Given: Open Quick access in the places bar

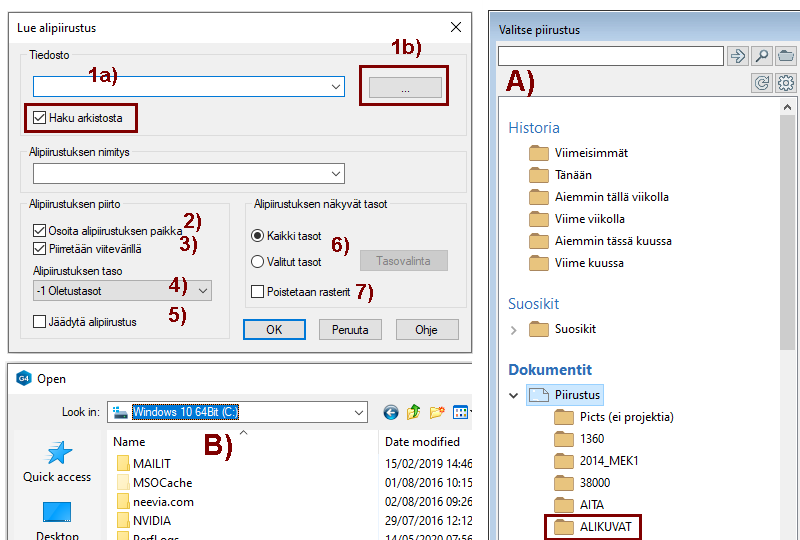Looking at the screenshot, I should pyautogui.click(x=57, y=460).
